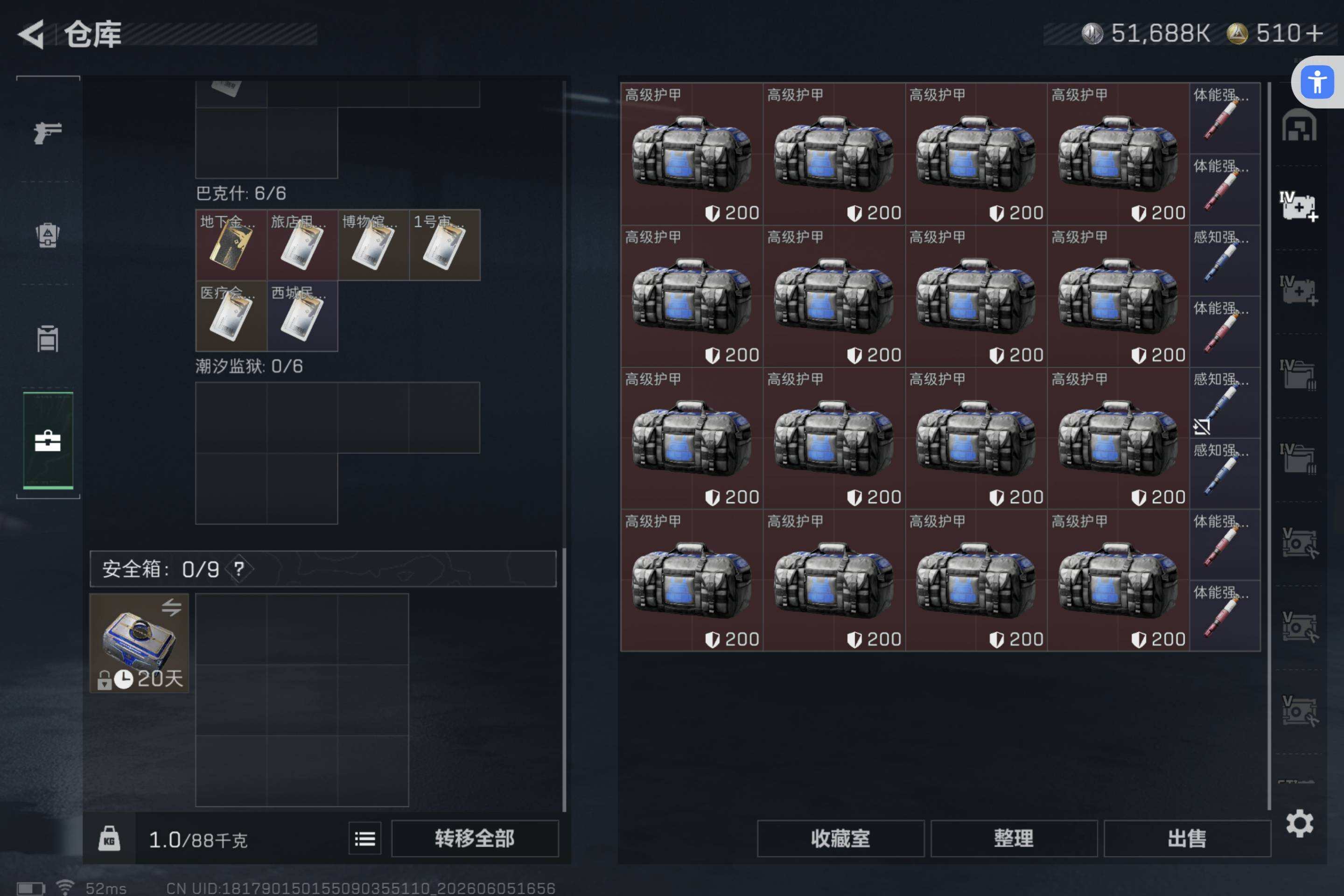Screen dimensions: 1344x896
Task: Open the main stash arch icon in right sidebar
Action: click(x=1299, y=125)
